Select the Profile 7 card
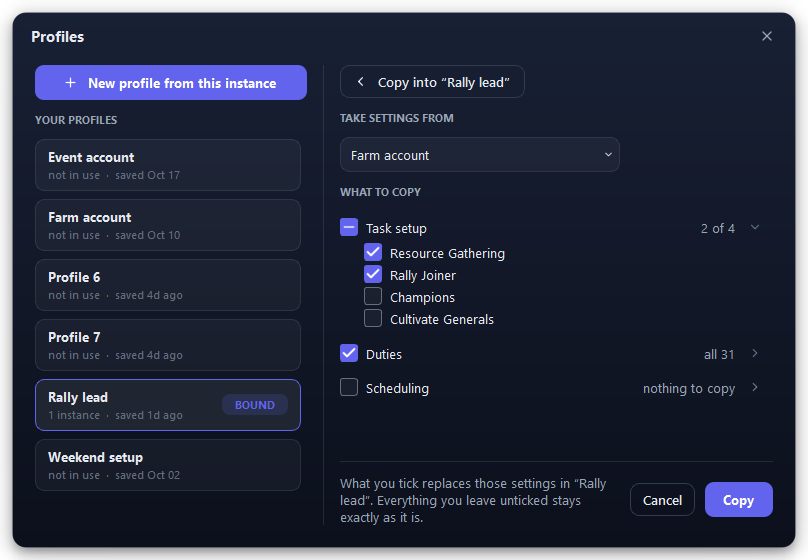 [x=168, y=345]
